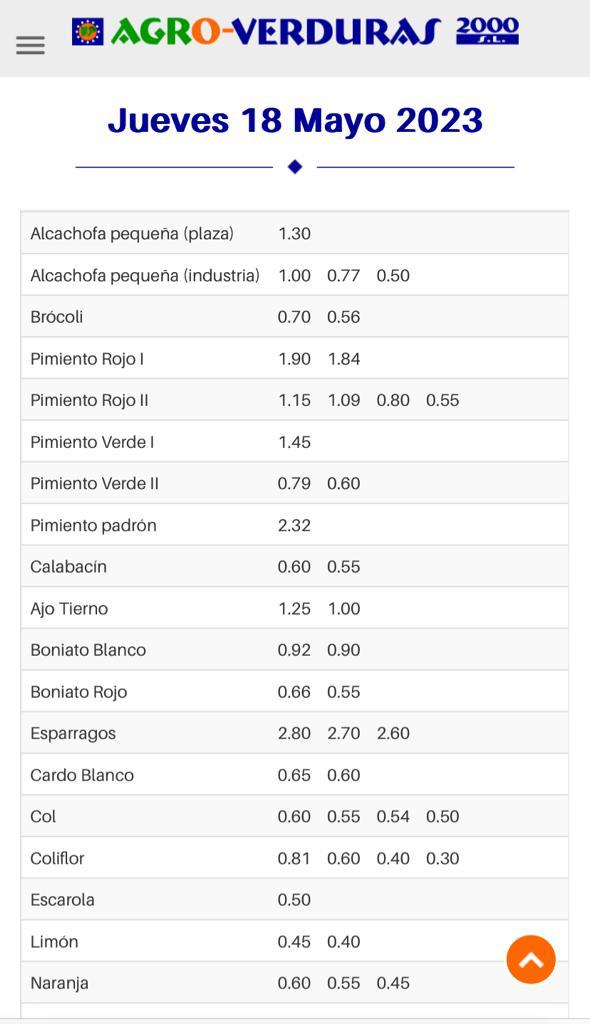Select the Boniato Blanco price 0.92
Screen dimensions: 590x1024
294,650
